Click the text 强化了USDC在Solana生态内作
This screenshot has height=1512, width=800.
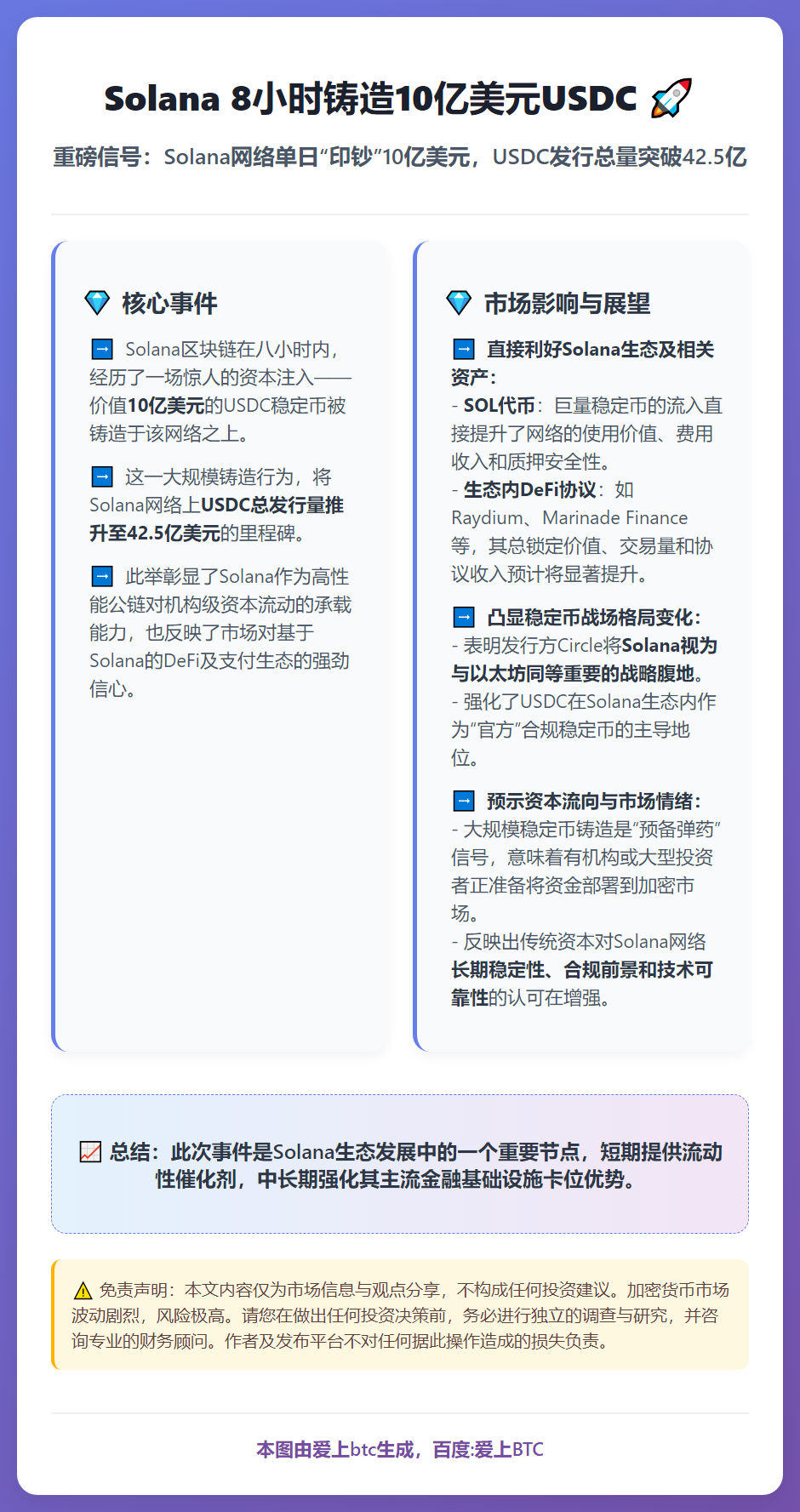[590, 702]
